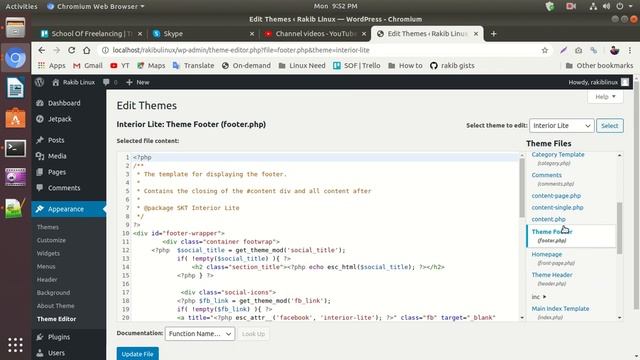This screenshot has height=360, width=640.
Task: Open the system power menu in top bar
Action: (x=623, y=6)
